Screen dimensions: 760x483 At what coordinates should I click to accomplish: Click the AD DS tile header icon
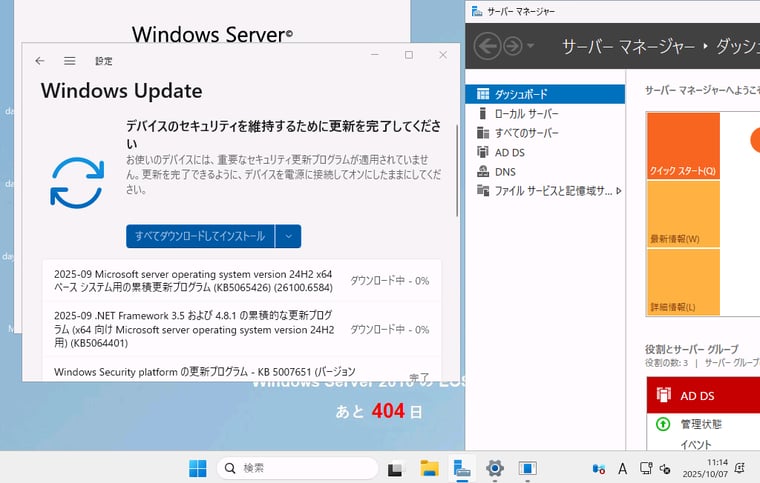tap(664, 395)
